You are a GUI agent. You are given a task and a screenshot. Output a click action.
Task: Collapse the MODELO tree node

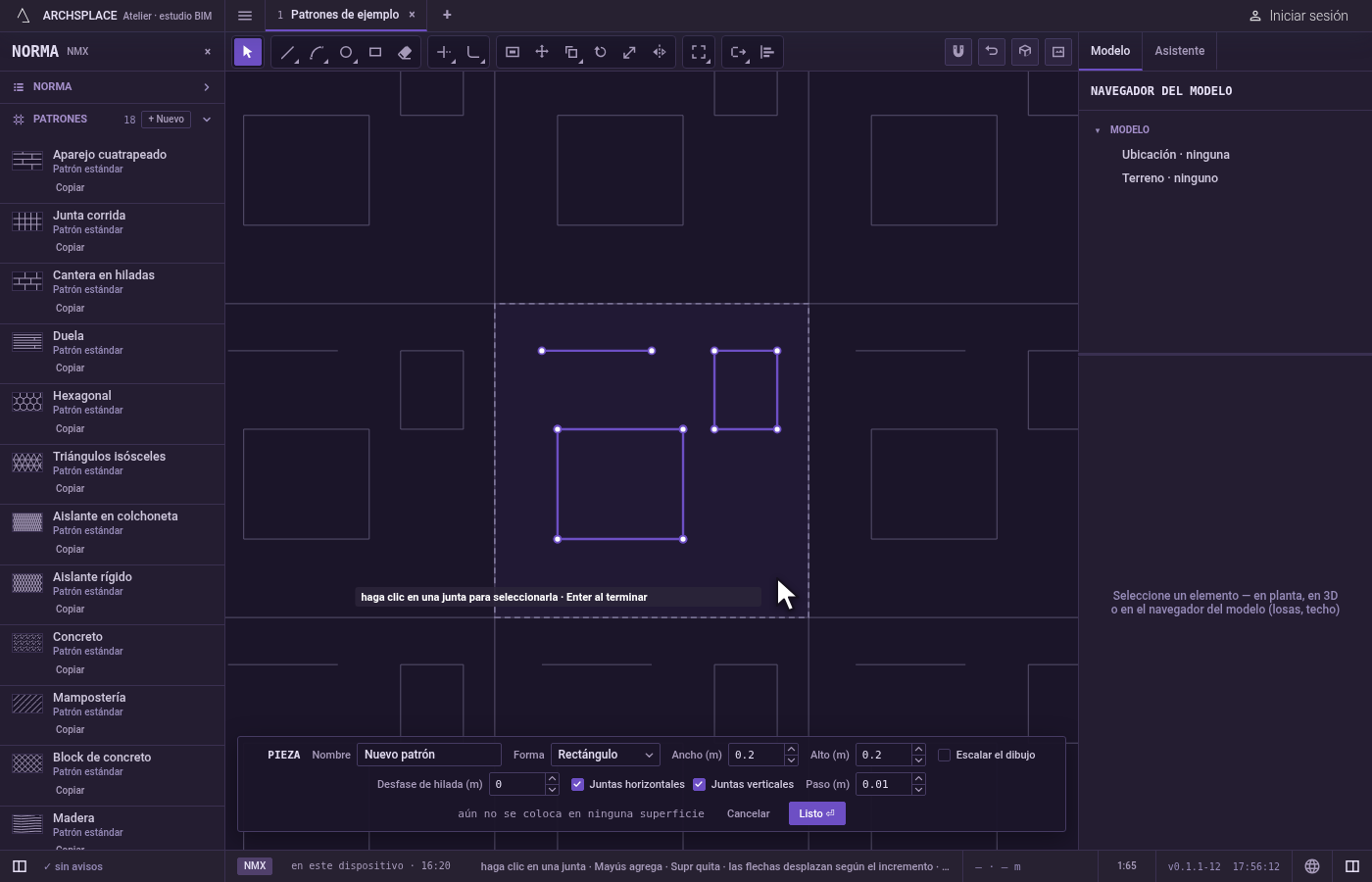point(1098,129)
